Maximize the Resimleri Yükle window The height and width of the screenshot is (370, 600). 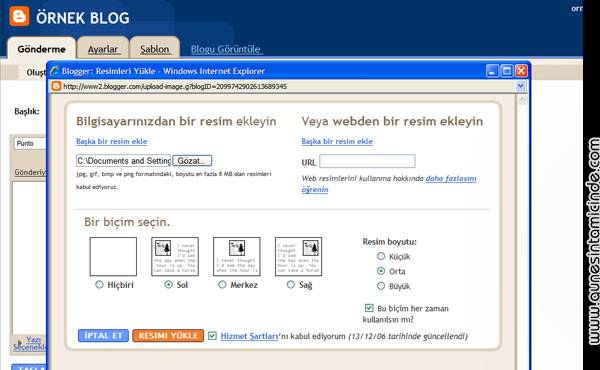click(x=507, y=71)
